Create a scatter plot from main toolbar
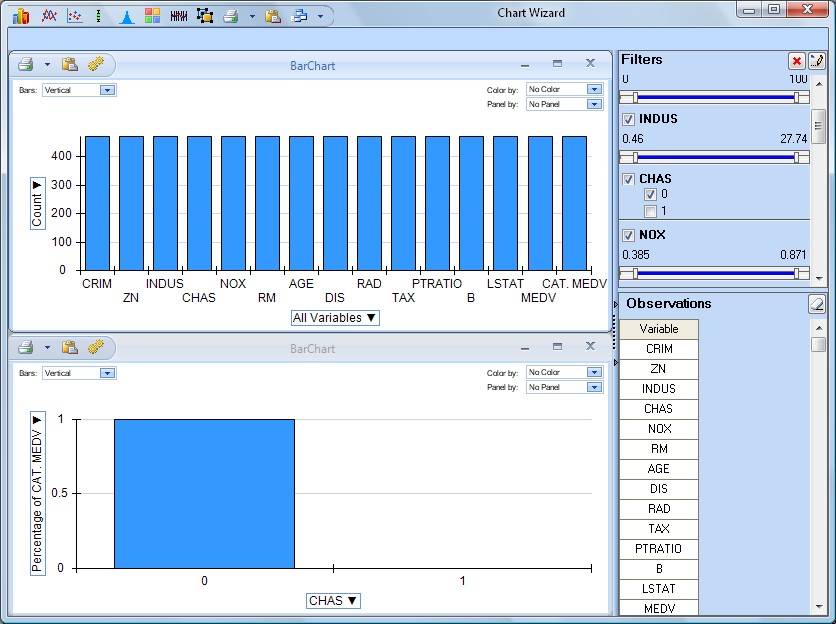Image resolution: width=836 pixels, height=624 pixels. [x=75, y=16]
